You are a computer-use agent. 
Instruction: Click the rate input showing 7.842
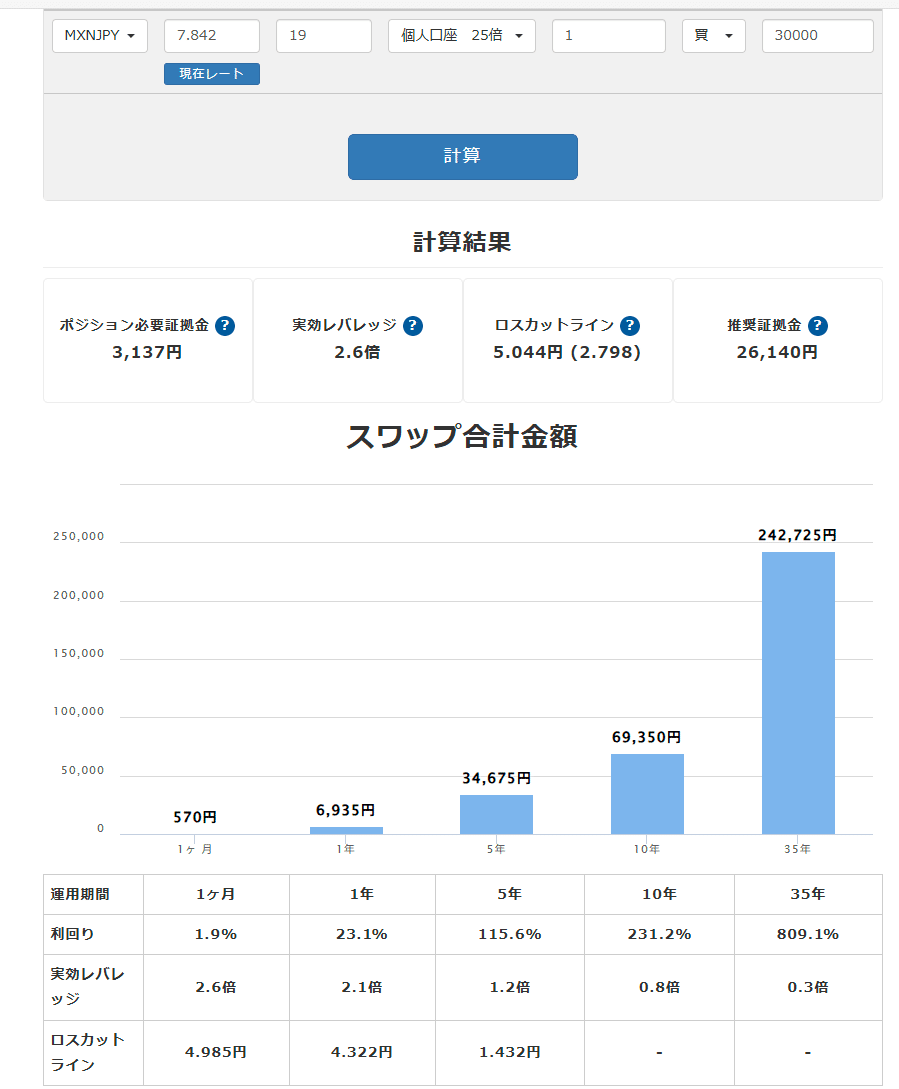click(211, 35)
